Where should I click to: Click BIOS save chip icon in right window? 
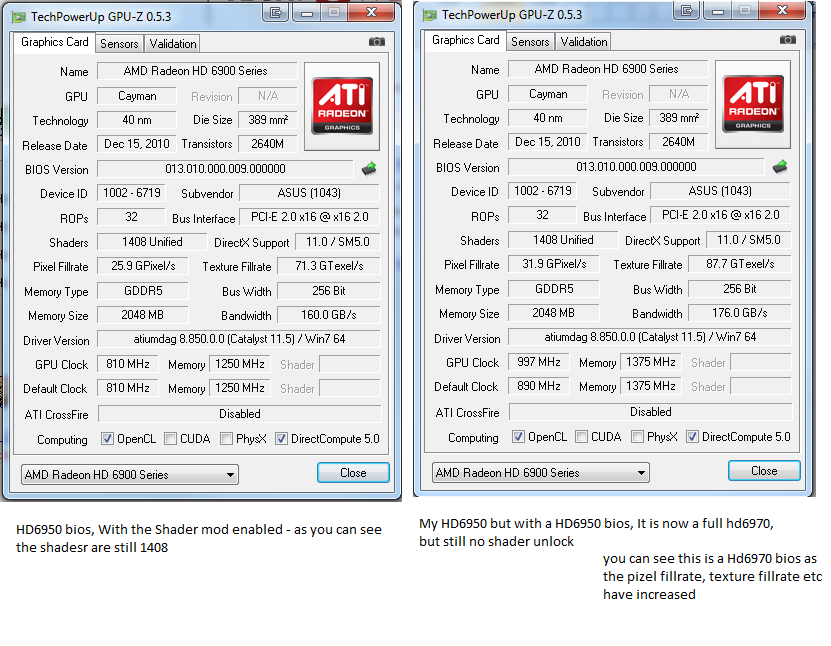click(780, 166)
